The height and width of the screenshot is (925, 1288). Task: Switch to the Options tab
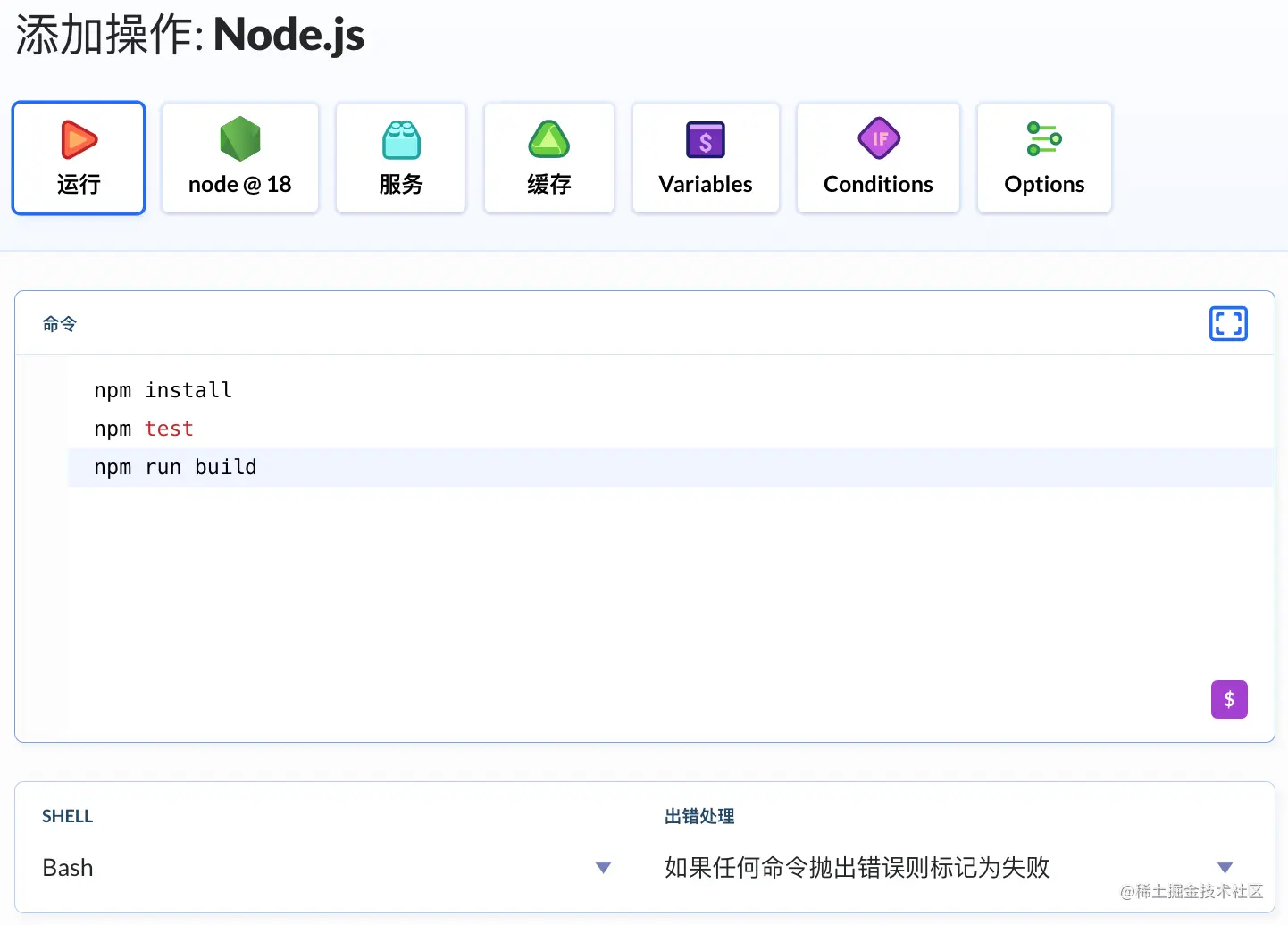(x=1044, y=158)
